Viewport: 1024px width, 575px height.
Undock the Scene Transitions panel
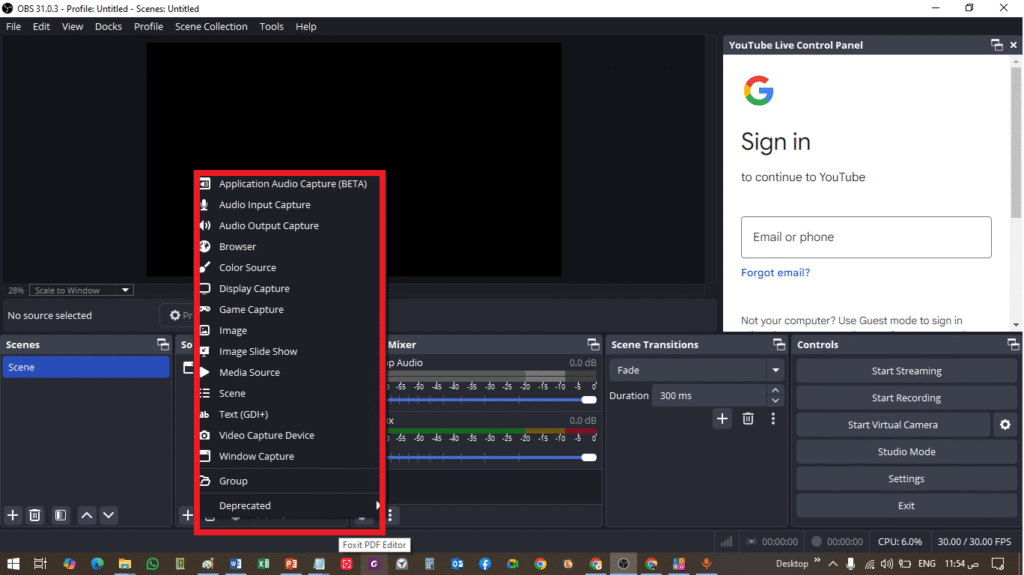pos(778,344)
